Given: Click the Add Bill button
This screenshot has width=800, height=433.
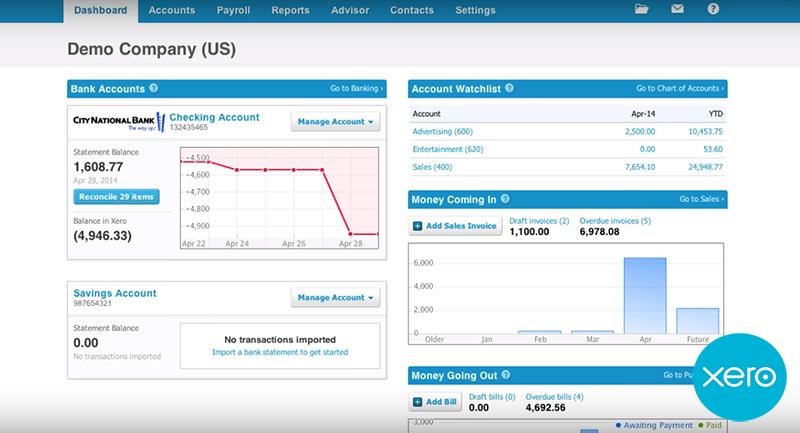Looking at the screenshot, I should 436,403.
